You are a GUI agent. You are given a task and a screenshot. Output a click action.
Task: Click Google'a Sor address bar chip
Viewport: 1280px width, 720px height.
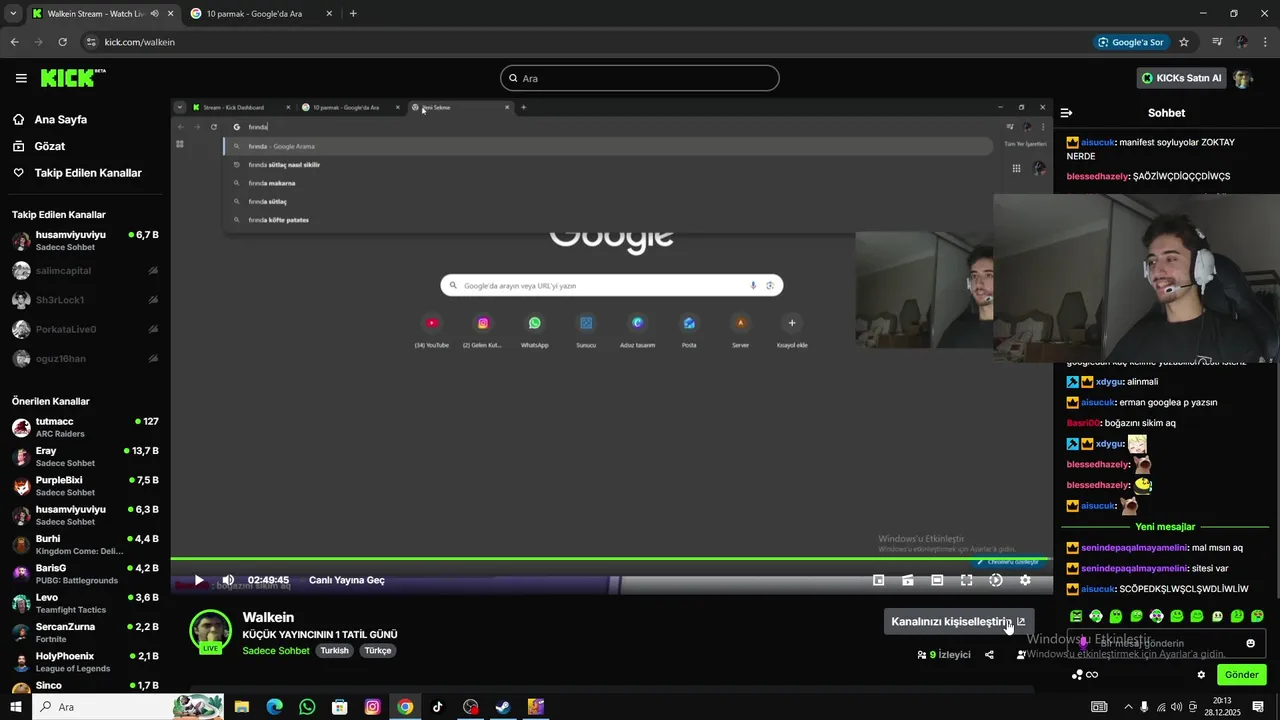1131,42
